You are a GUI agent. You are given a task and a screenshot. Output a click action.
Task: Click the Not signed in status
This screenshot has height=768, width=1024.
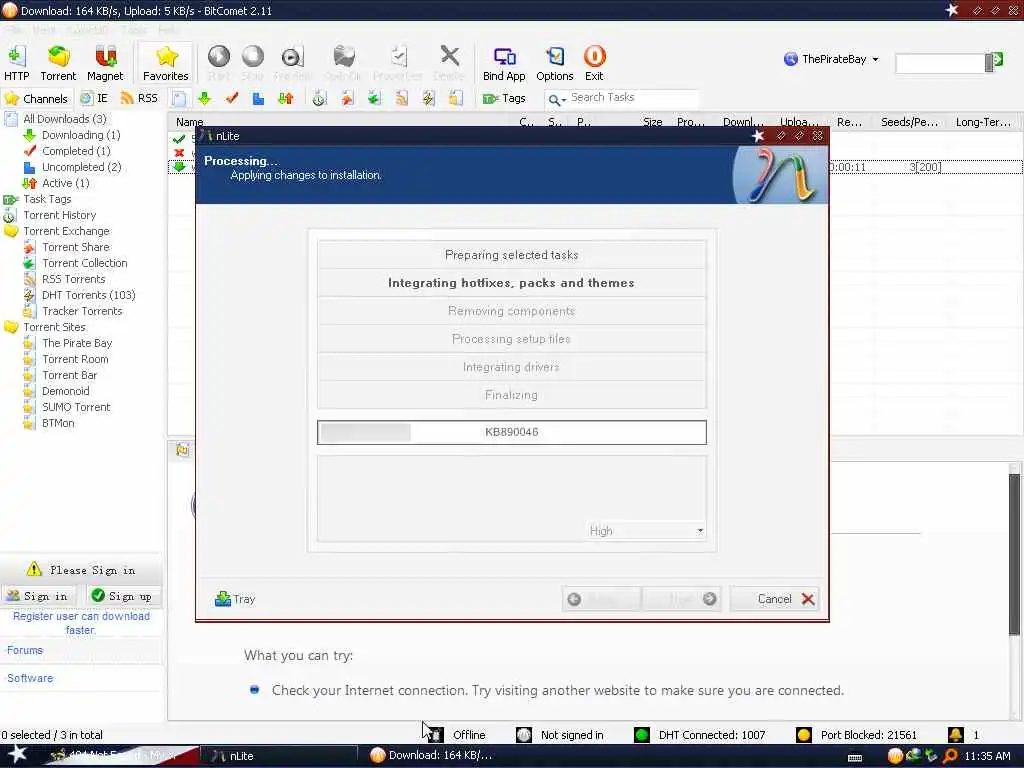point(560,735)
